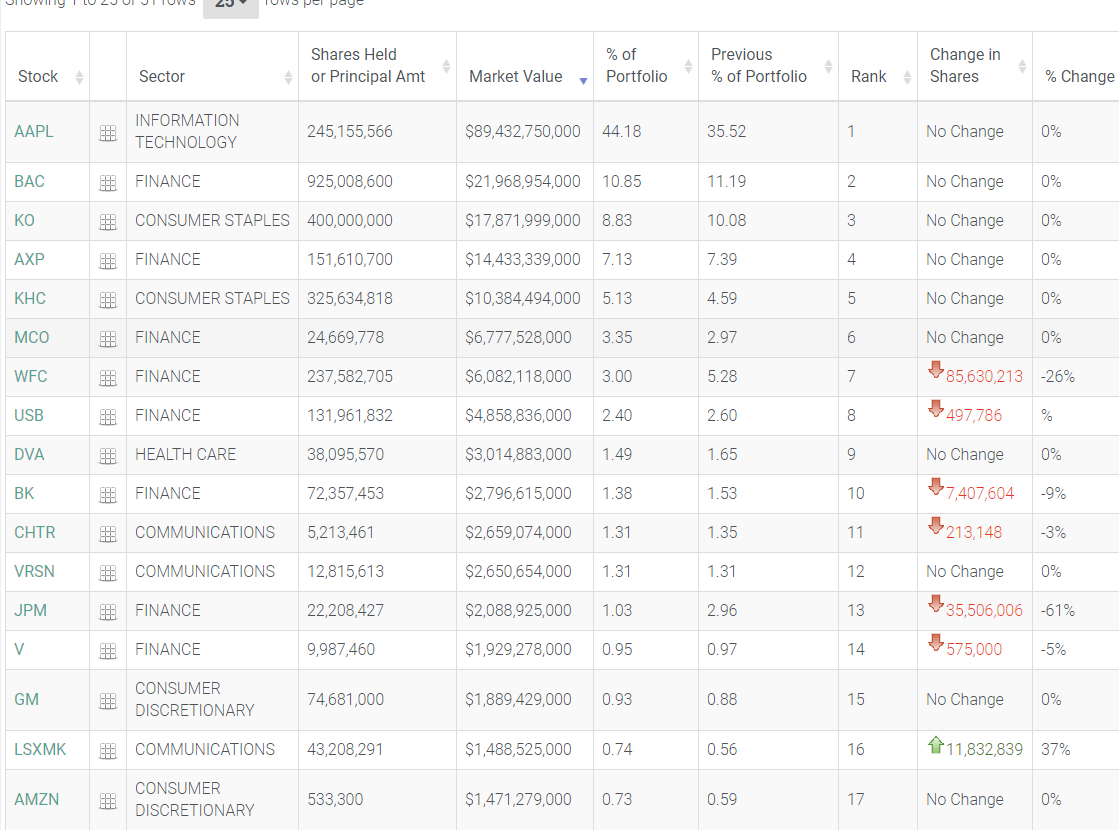
Task: Open grid icon in VRSN row
Action: coord(108,573)
